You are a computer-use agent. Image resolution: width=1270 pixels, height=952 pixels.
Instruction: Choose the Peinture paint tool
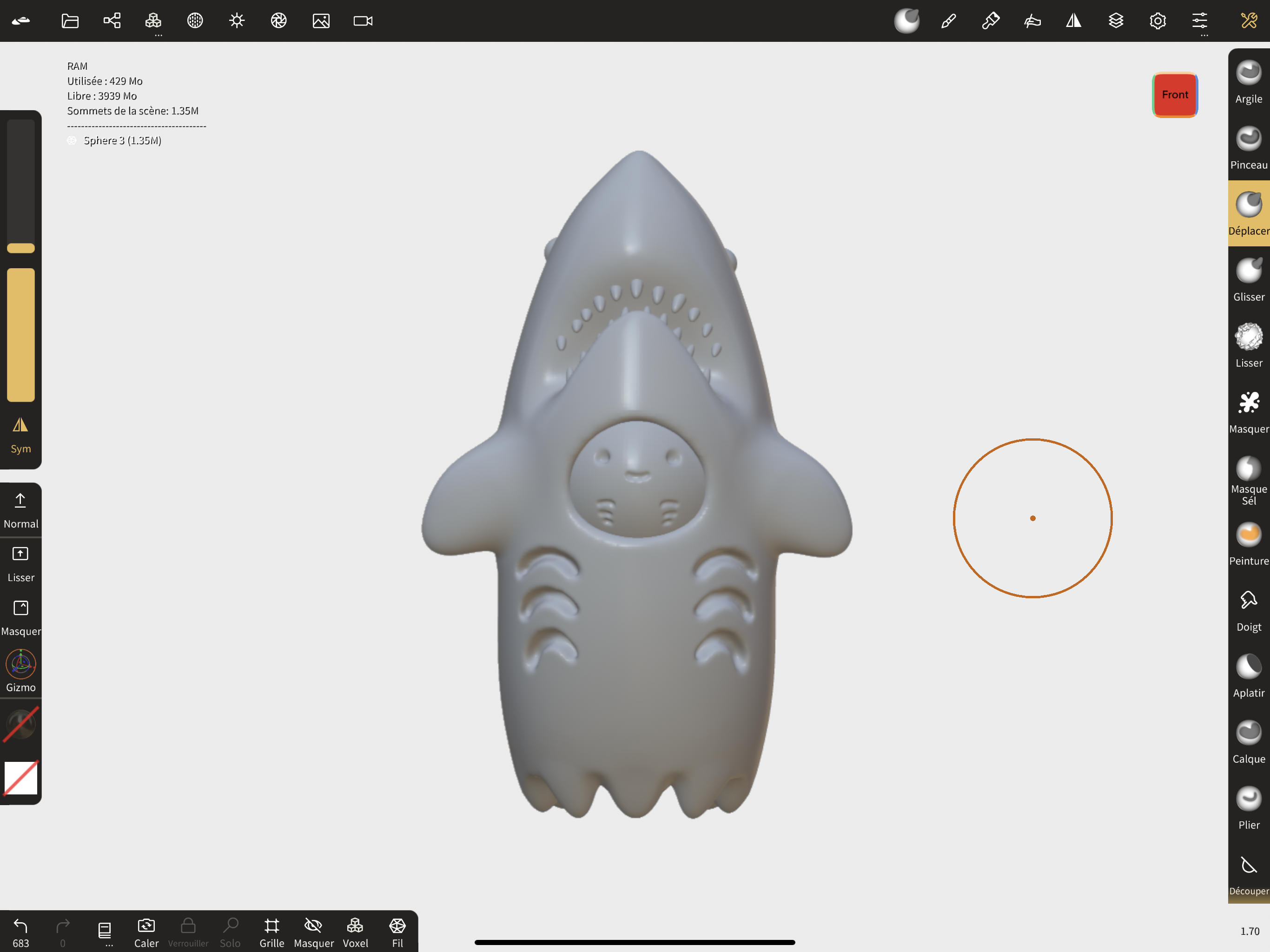point(1248,544)
